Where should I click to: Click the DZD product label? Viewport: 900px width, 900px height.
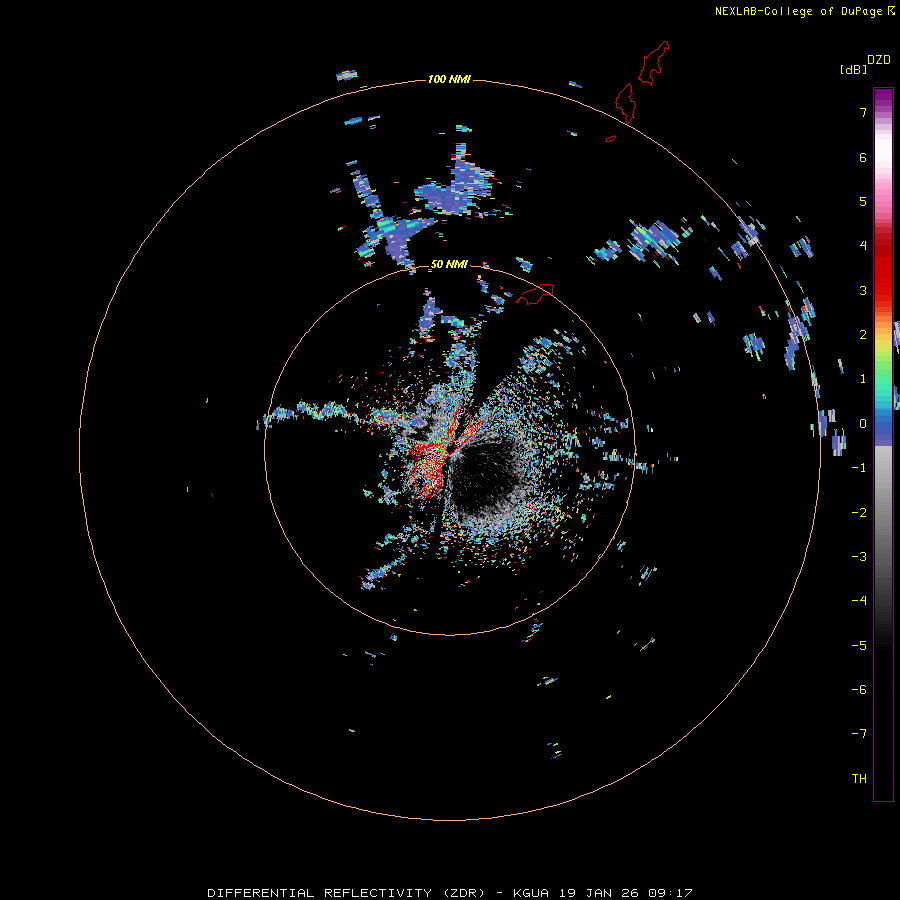point(878,60)
